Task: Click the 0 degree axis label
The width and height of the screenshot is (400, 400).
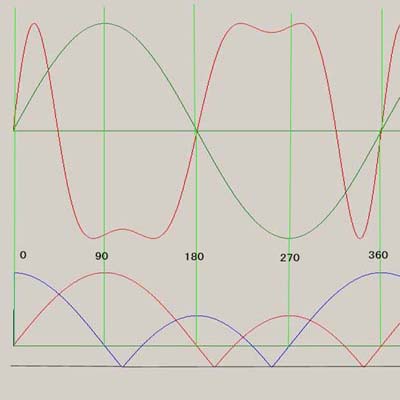Action: [23, 255]
